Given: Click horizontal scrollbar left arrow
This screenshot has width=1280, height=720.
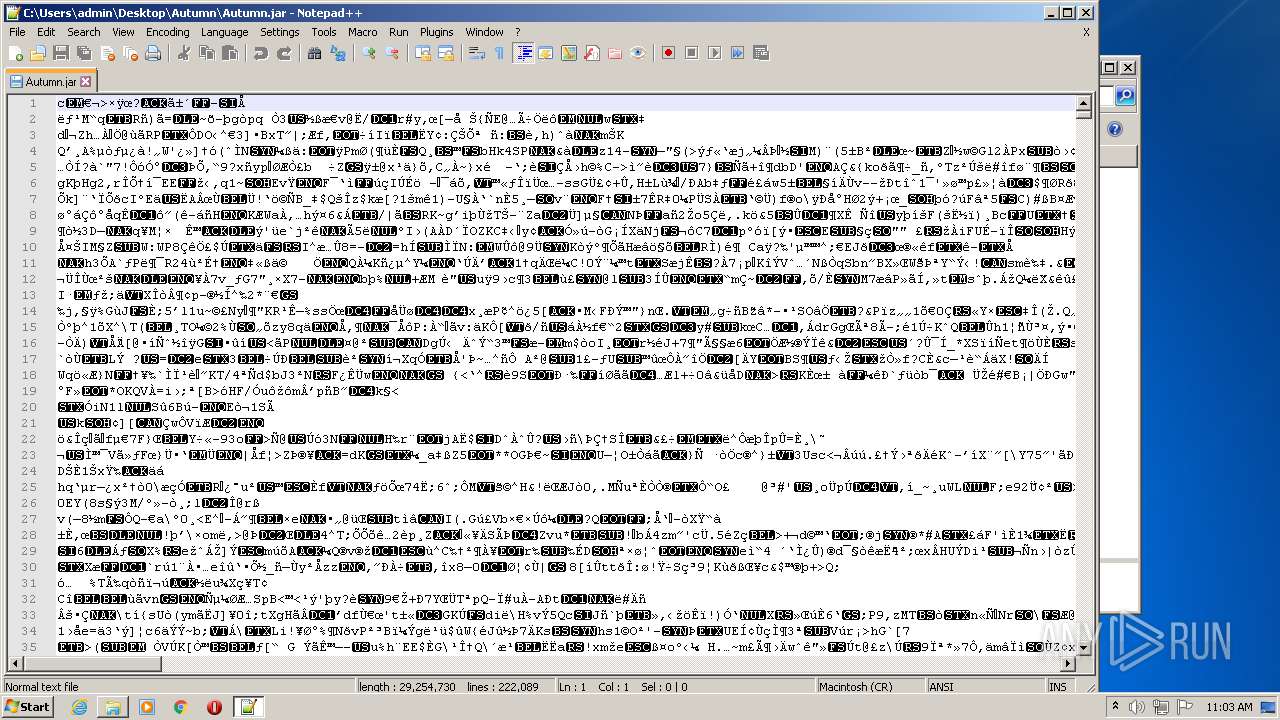Looking at the screenshot, I should 14,663.
